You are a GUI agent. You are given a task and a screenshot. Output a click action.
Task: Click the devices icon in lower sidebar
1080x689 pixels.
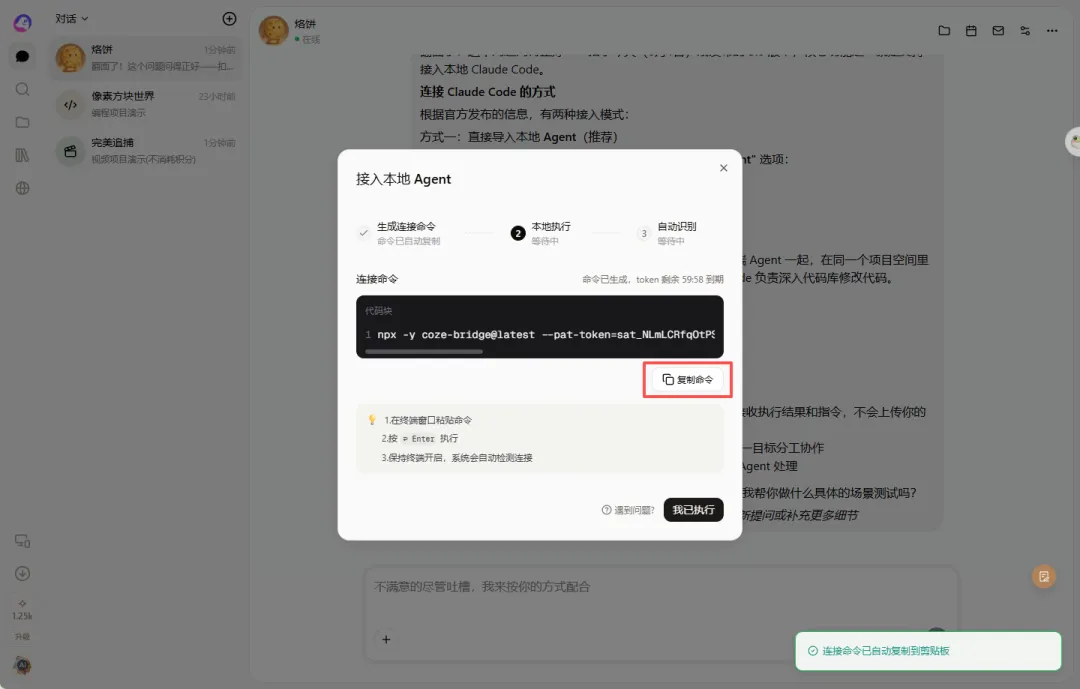point(22,541)
